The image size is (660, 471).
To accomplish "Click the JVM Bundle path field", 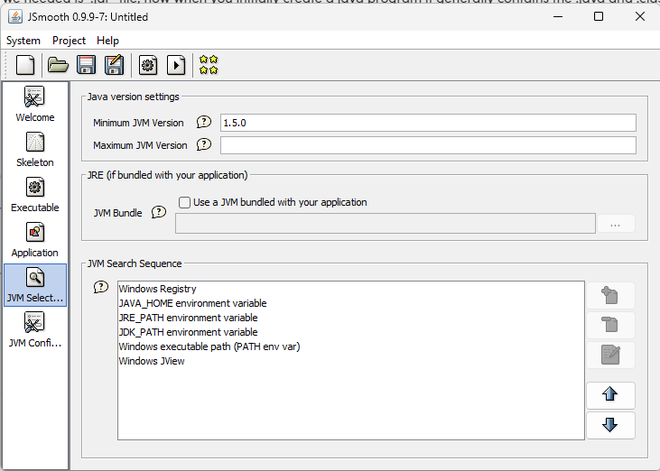I will pos(385,224).
